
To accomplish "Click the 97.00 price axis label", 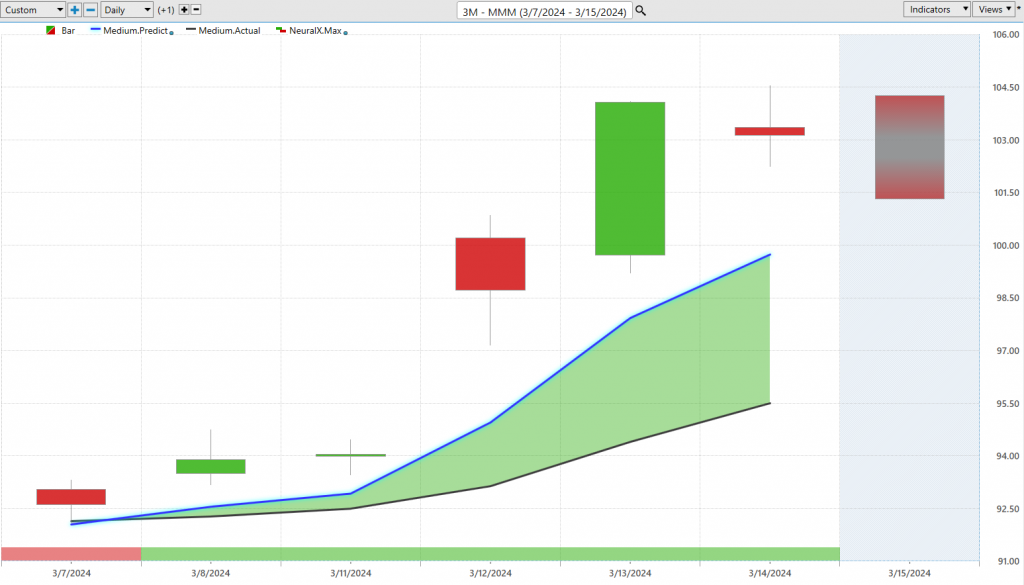I will click(x=1008, y=351).
